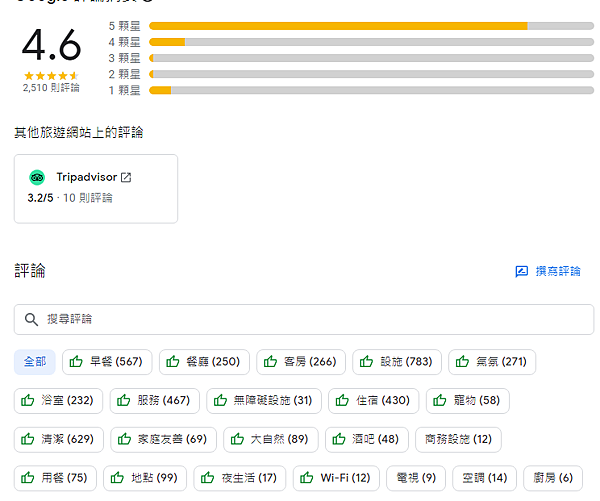Click the 2,510 則評論 count
Screen dimensions: 600x501
coord(51,88)
